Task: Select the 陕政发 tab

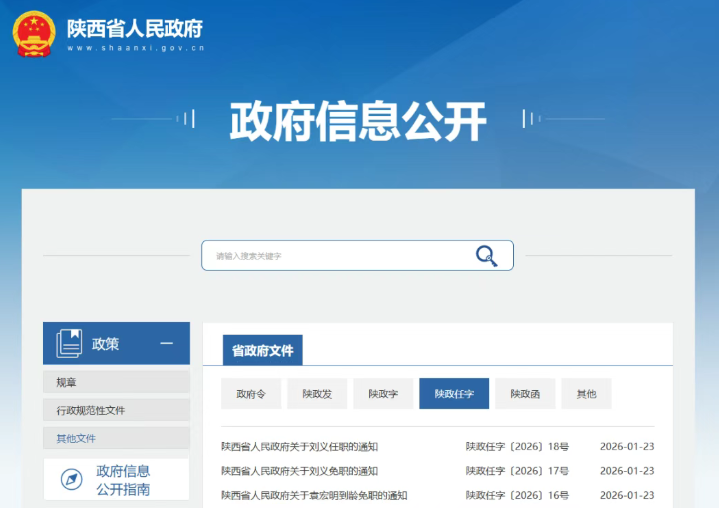Action: 317,394
